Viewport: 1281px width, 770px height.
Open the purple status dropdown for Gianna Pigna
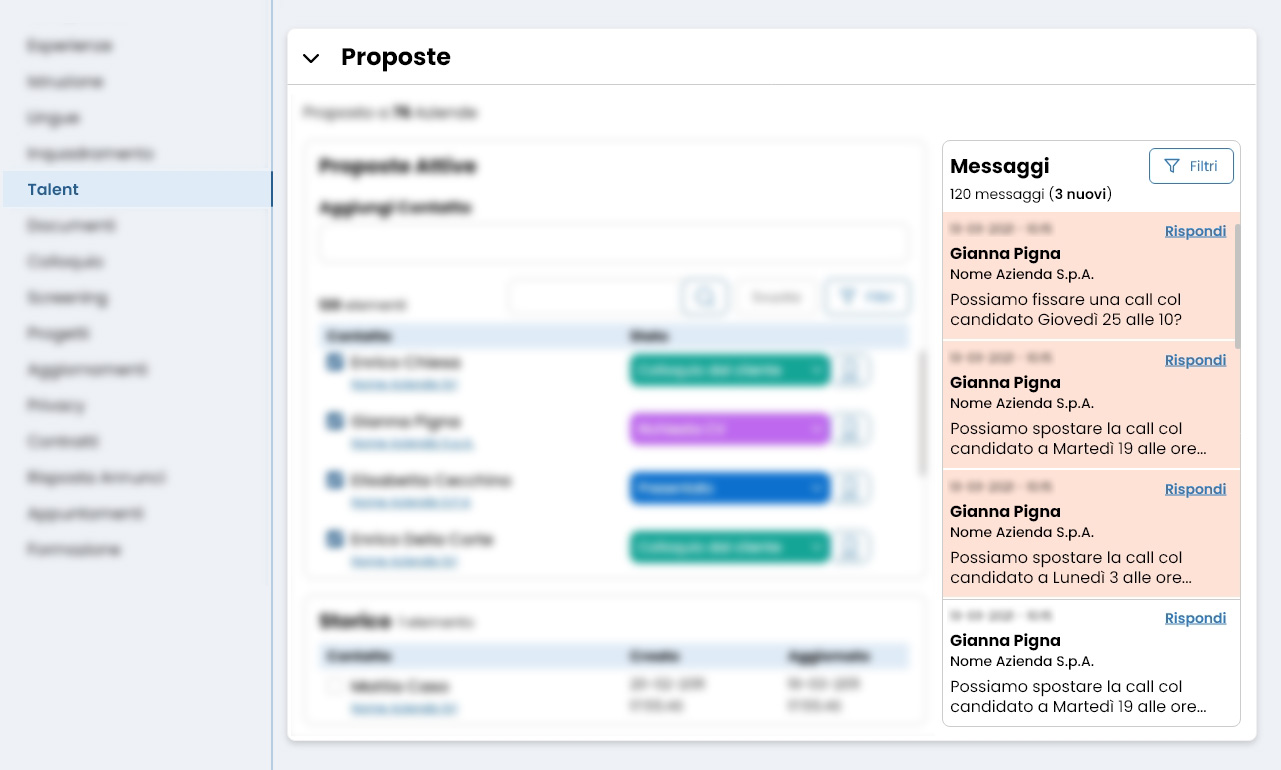pos(729,429)
